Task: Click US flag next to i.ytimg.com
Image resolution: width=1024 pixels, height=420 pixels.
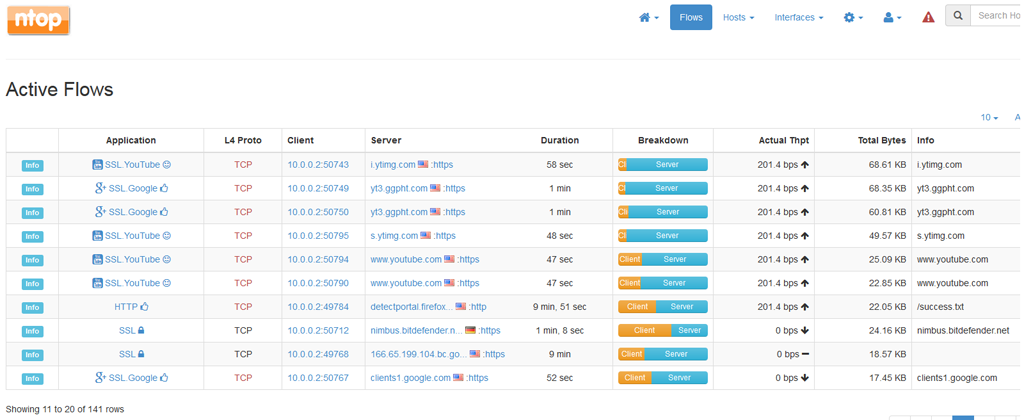Action: [423, 165]
